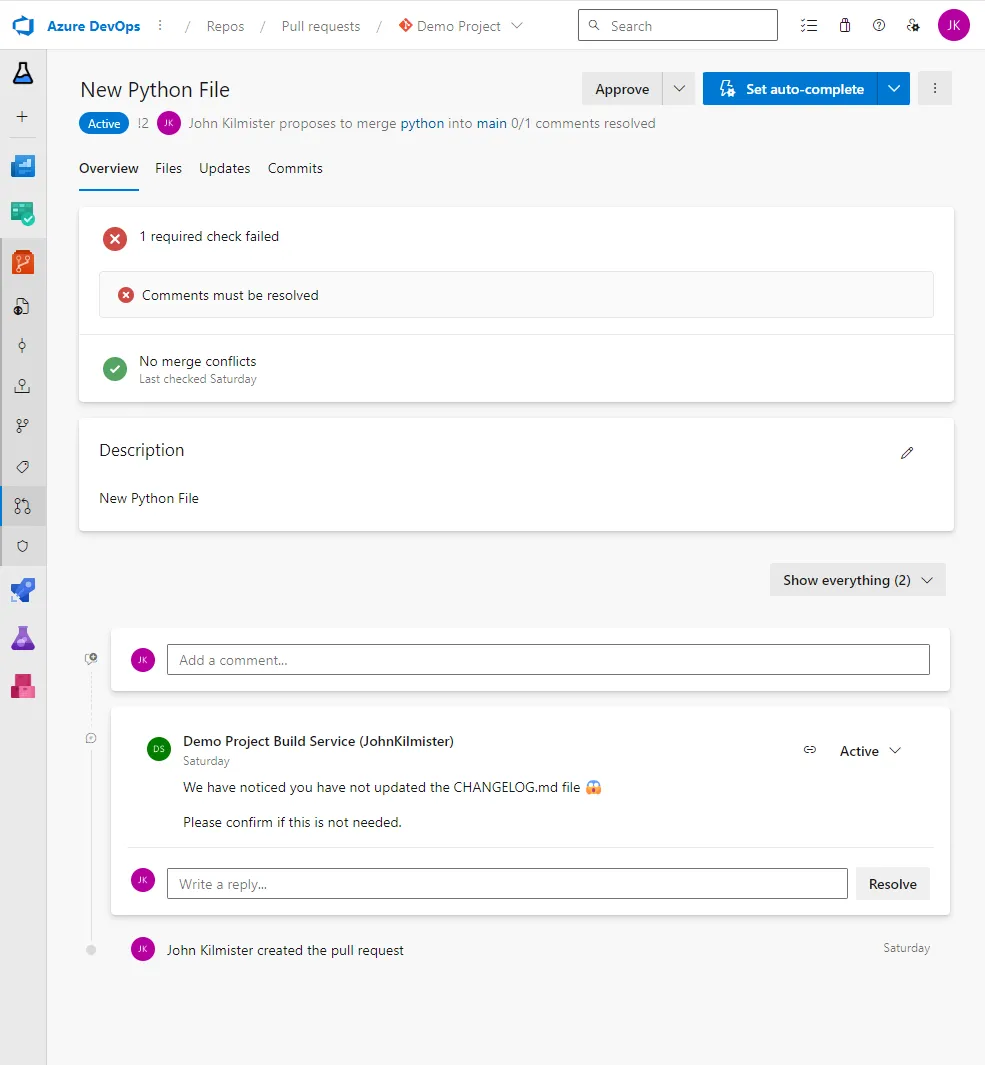The width and height of the screenshot is (985, 1065).
Task: Open the Azure DevOps home logo
Action: tap(23, 26)
